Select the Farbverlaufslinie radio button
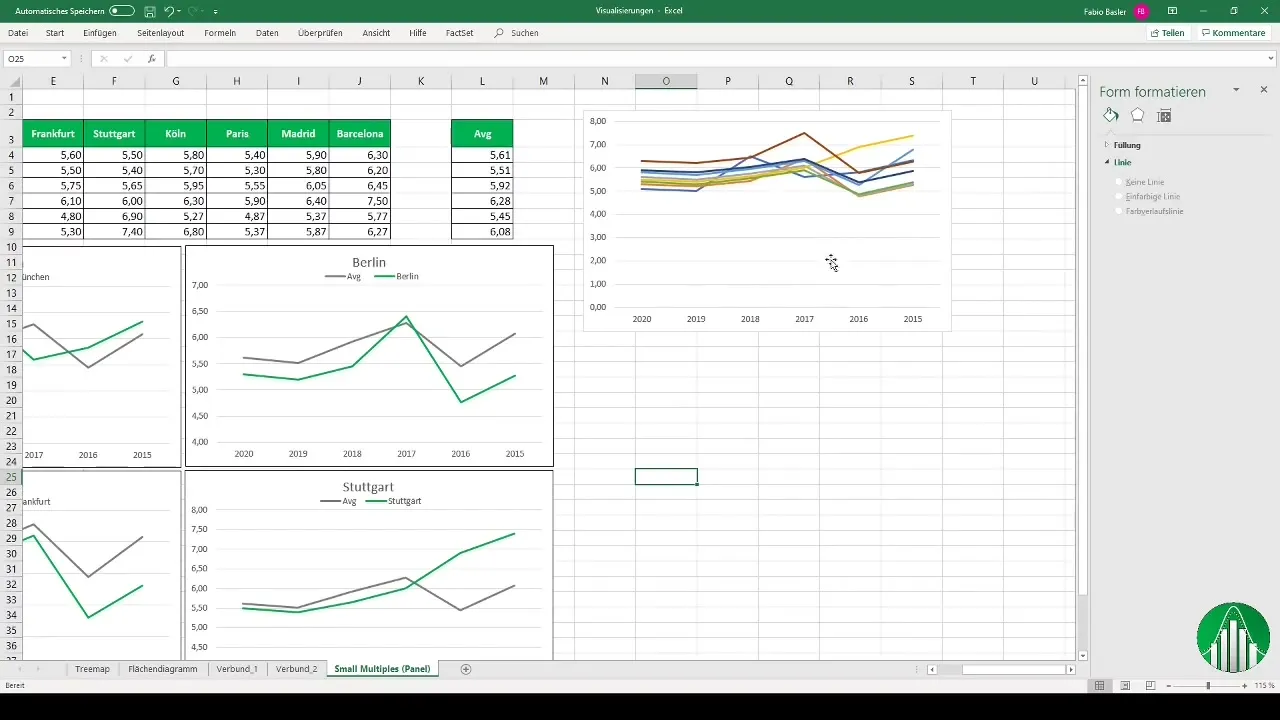Viewport: 1280px width, 720px height. (x=1118, y=212)
